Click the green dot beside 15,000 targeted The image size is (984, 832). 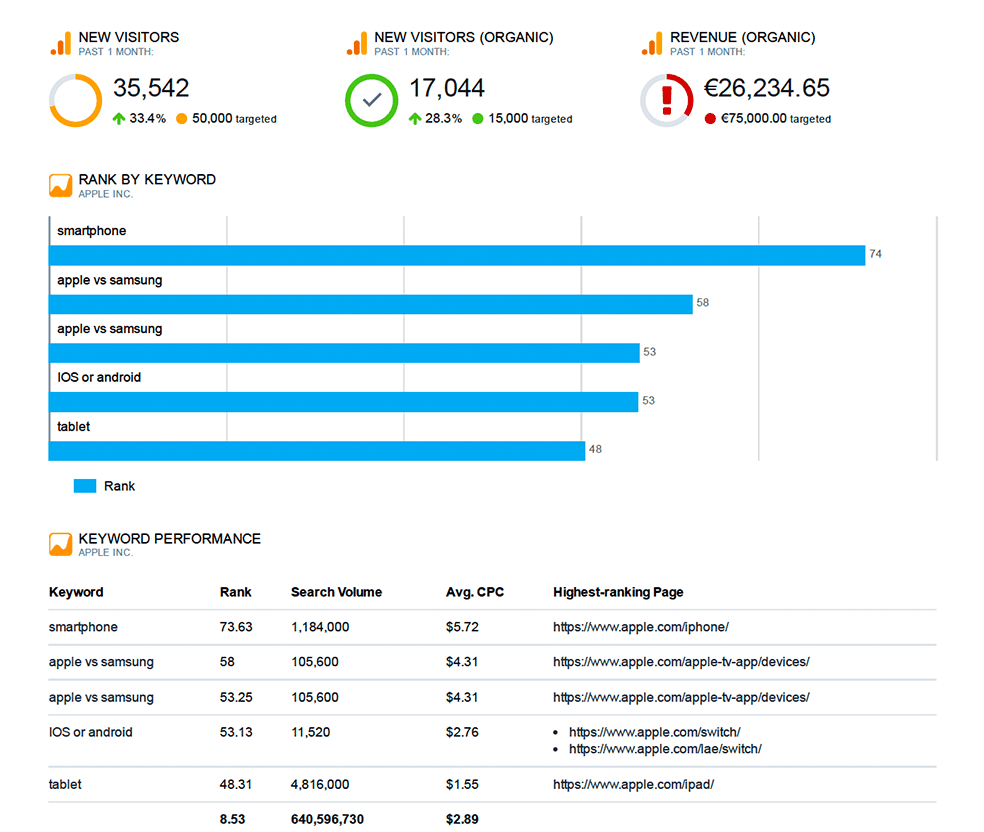478,119
